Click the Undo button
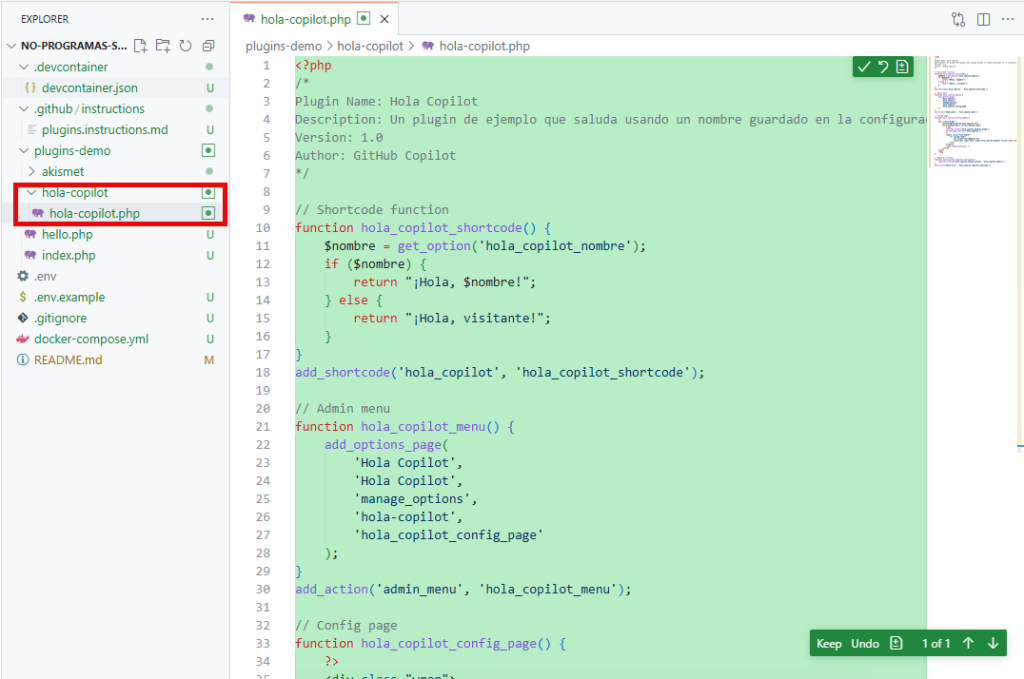The width and height of the screenshot is (1024, 679). (864, 643)
